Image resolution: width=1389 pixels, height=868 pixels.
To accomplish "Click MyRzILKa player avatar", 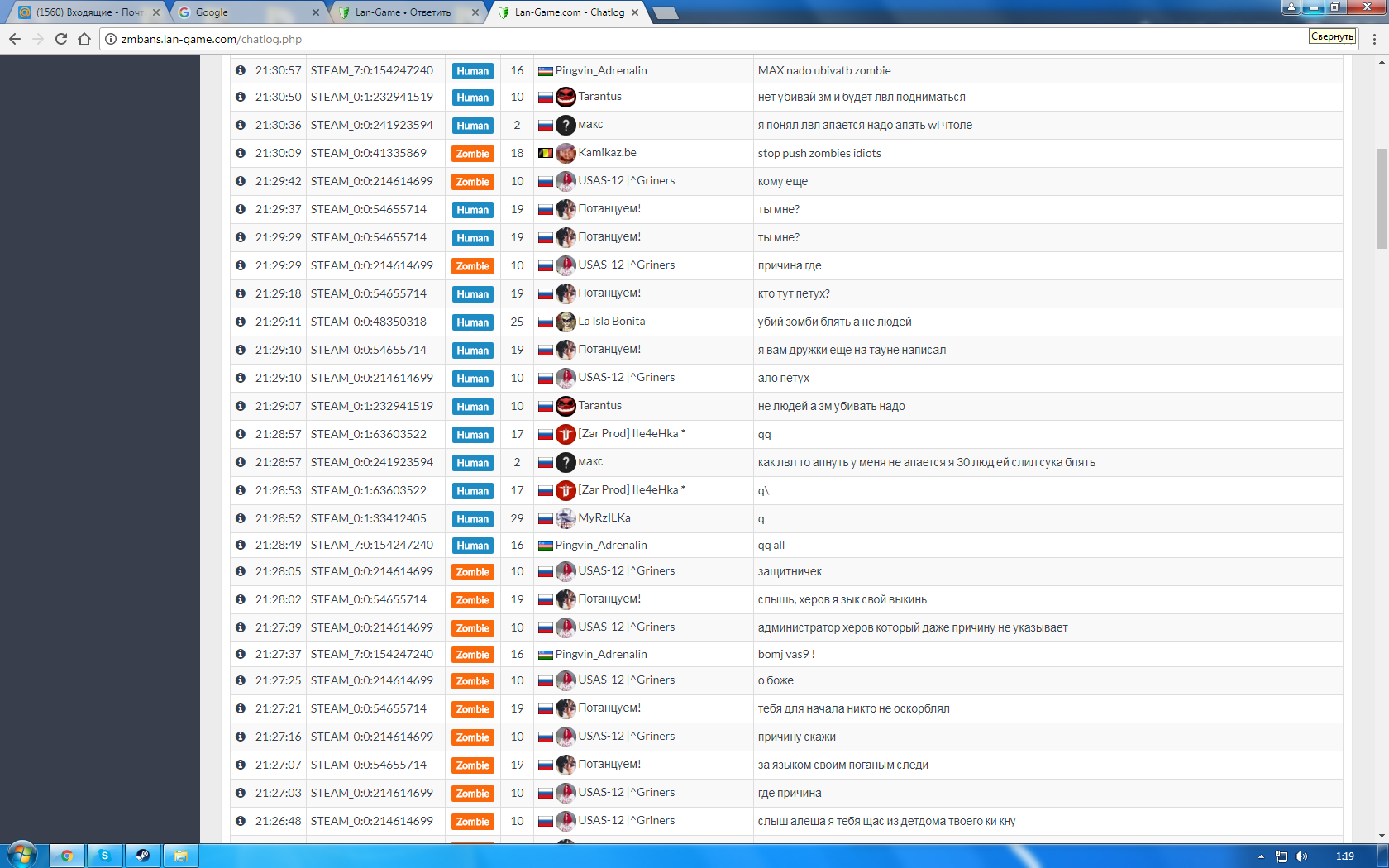I will [566, 518].
